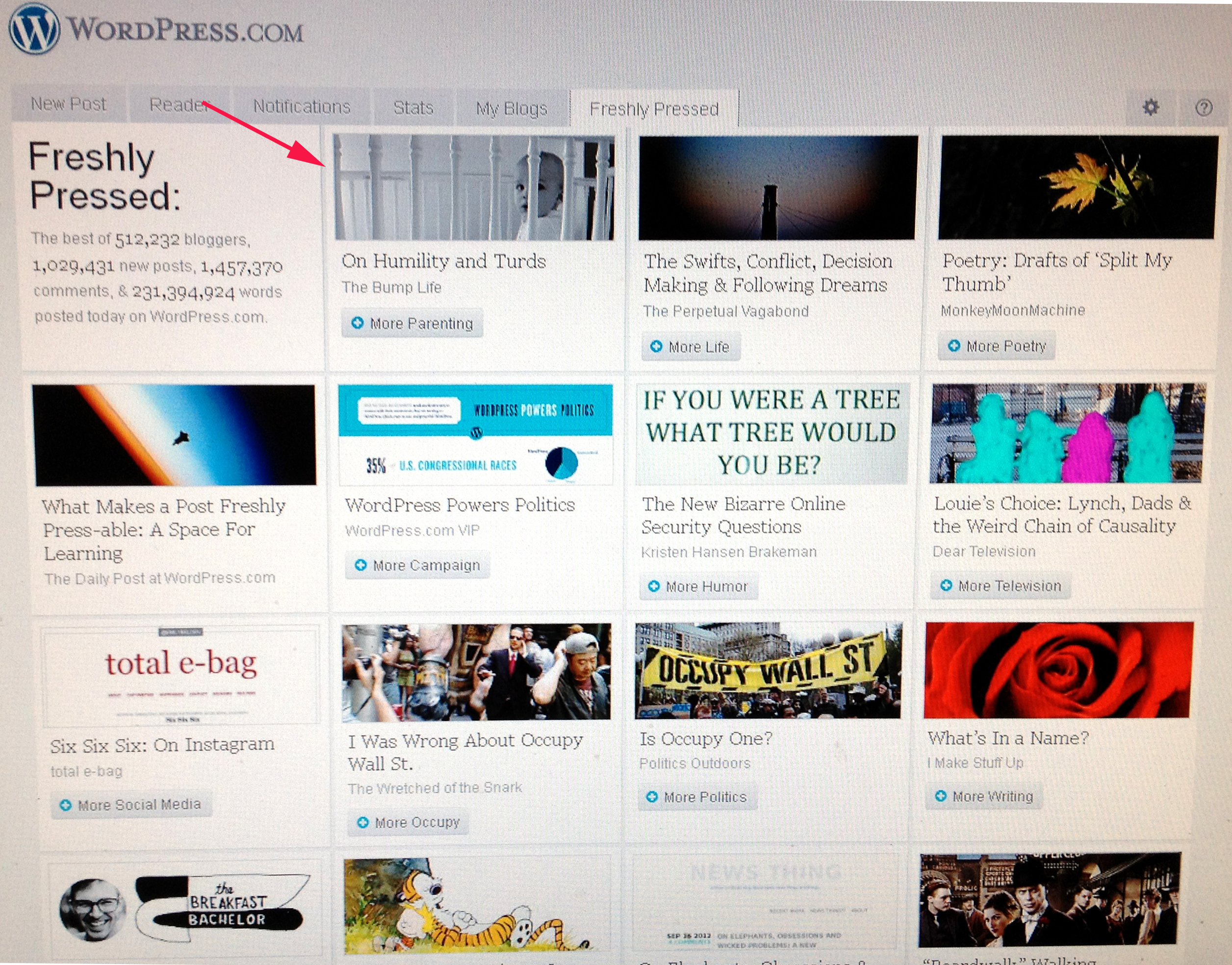The height and width of the screenshot is (965, 1232).
Task: Switch to the Notifications tab
Action: click(x=302, y=107)
